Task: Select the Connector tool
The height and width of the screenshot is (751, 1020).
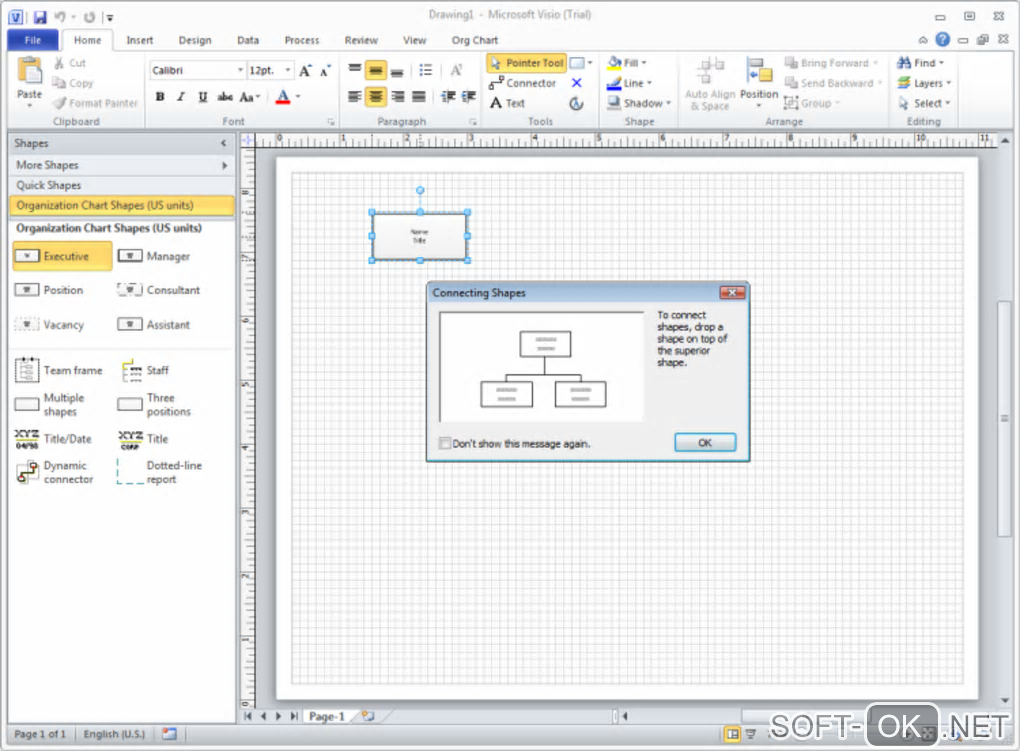Action: pos(523,83)
